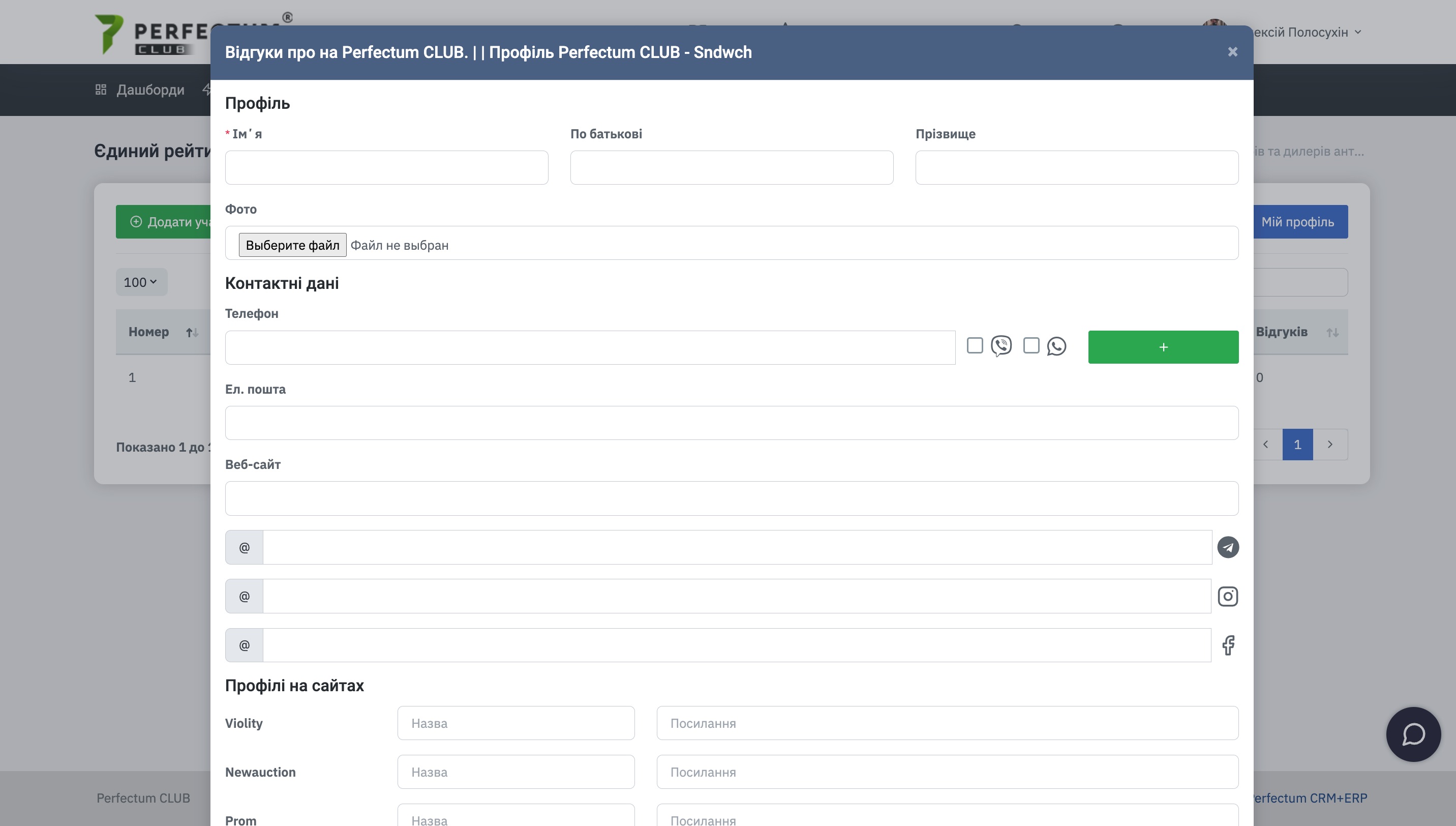Open the chat support bubble
This screenshot has width=1456, height=826.
coord(1413,734)
